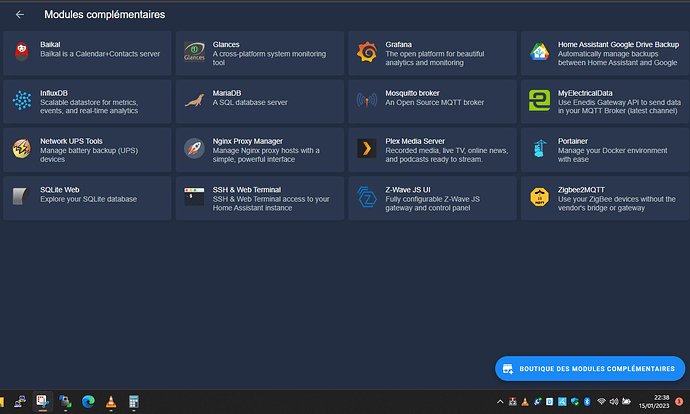Click the Nginx Proxy Manager rocket icon

coord(194,149)
